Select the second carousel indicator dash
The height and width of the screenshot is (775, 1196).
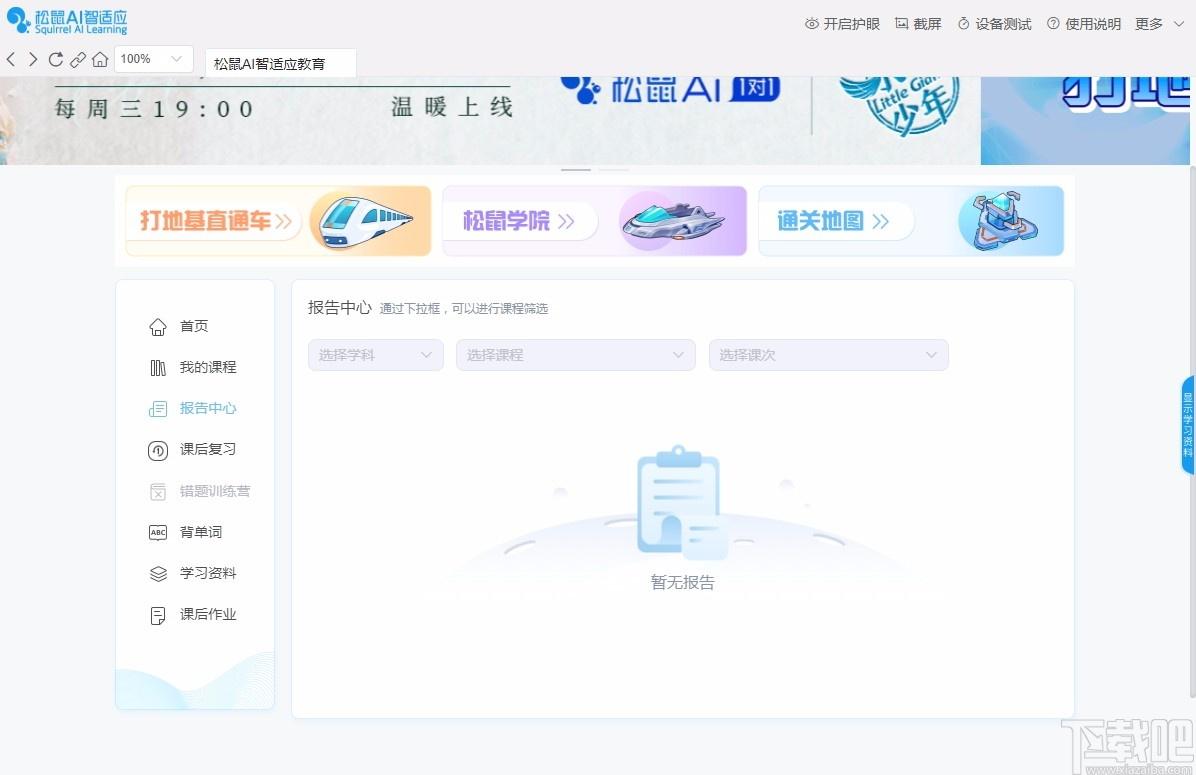[x=613, y=169]
